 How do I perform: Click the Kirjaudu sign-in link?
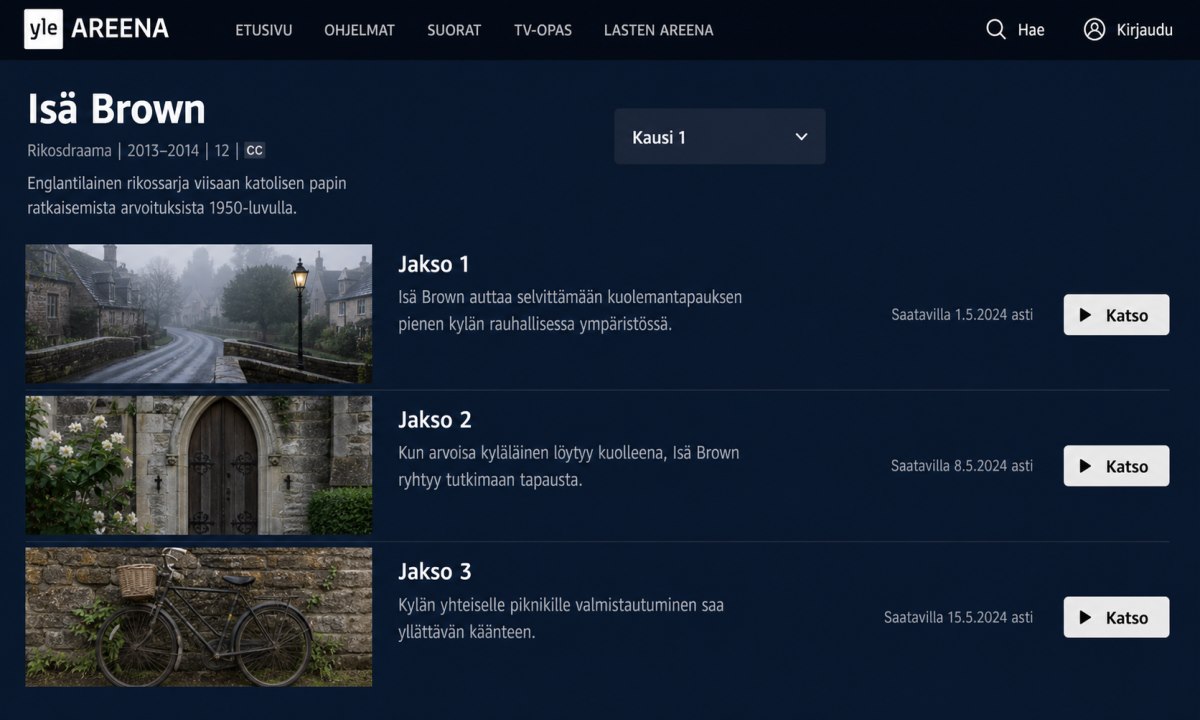tap(1144, 30)
